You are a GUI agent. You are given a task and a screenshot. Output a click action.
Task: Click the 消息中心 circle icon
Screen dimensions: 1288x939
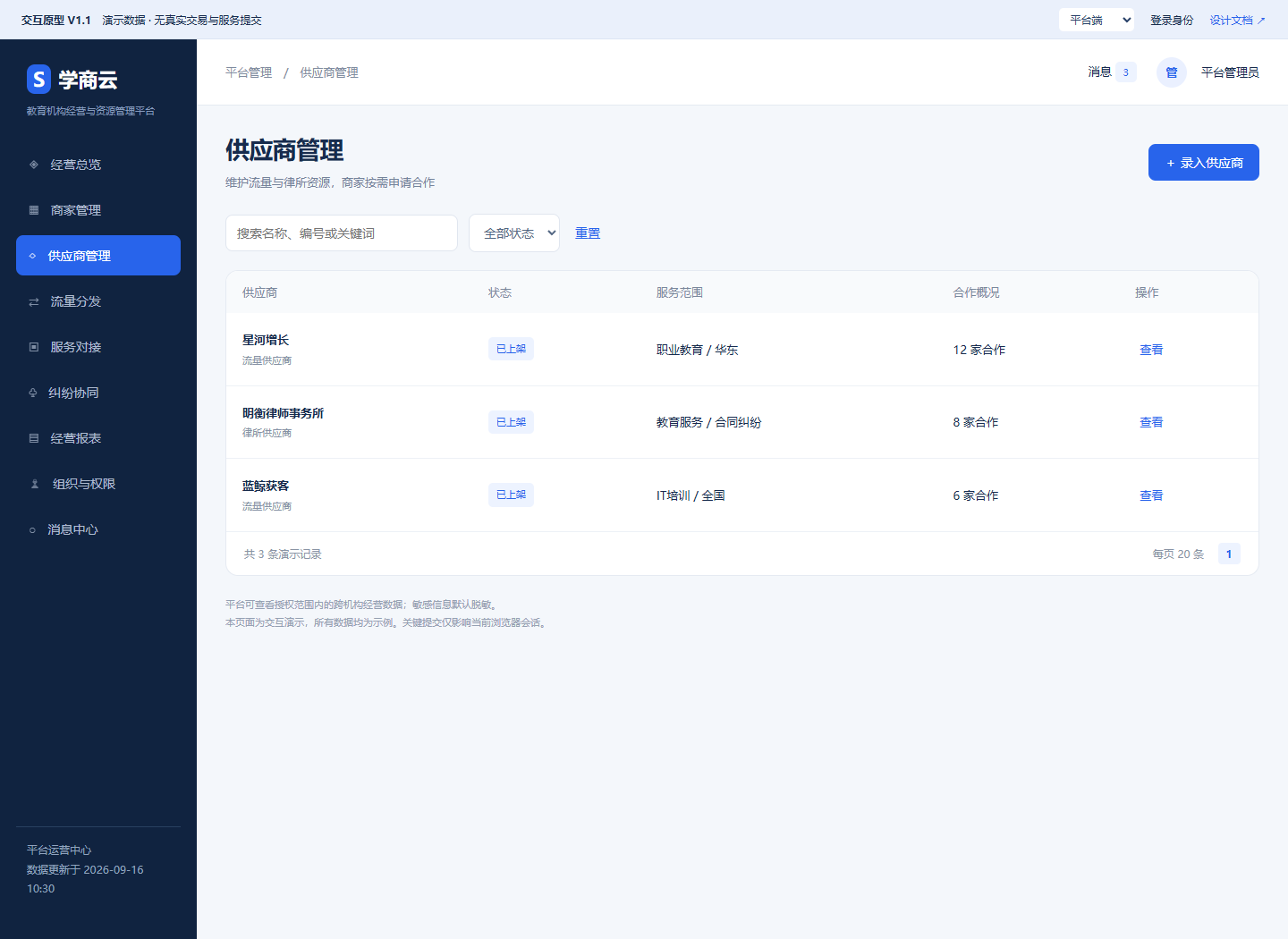(32, 529)
